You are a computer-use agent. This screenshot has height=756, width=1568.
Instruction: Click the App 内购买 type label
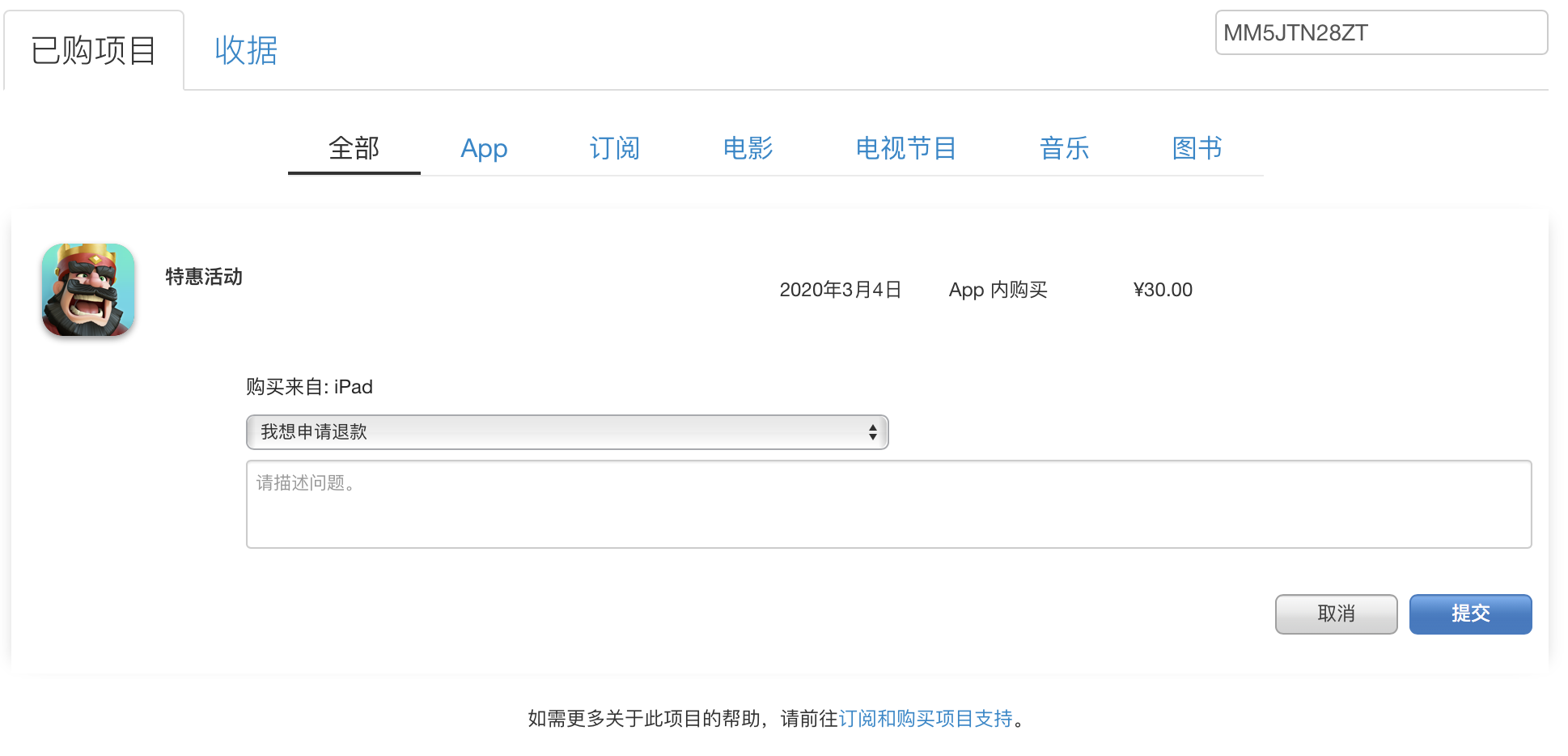(998, 290)
